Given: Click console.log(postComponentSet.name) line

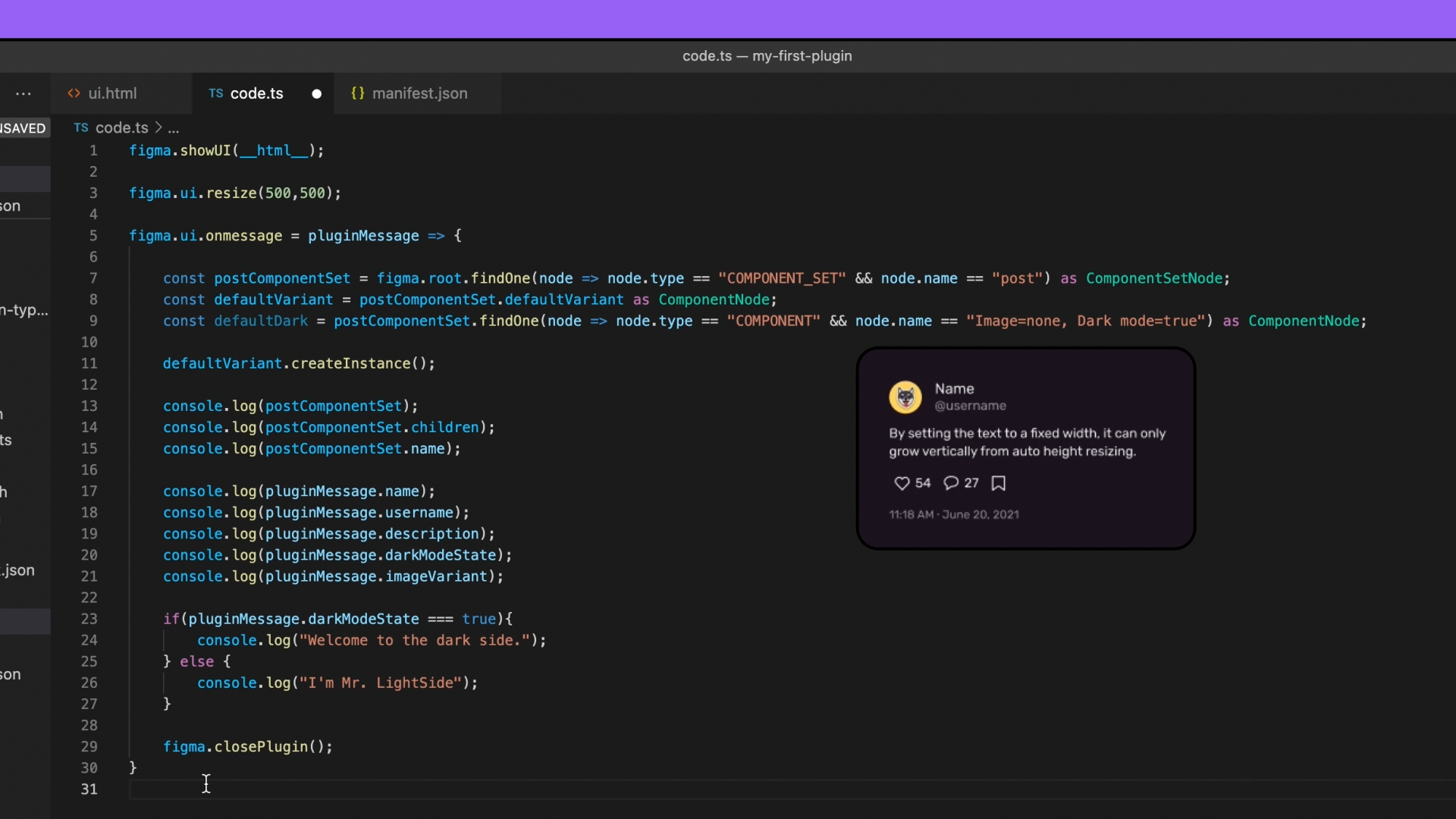Looking at the screenshot, I should [312, 449].
